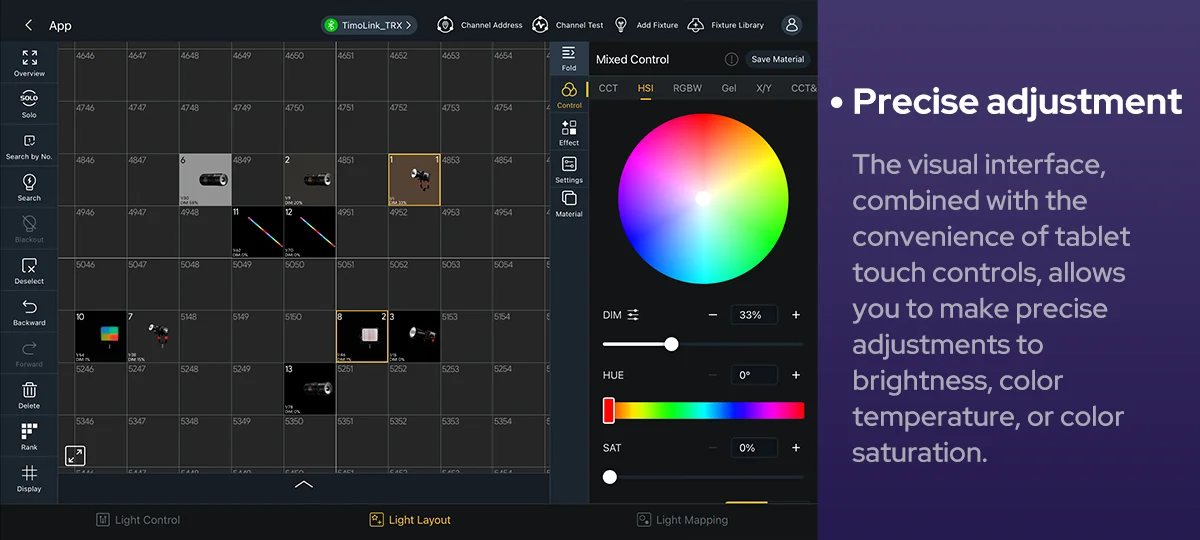Image resolution: width=1200 pixels, height=540 pixels.
Task: Switch to the RGBW tab
Action: pos(687,88)
